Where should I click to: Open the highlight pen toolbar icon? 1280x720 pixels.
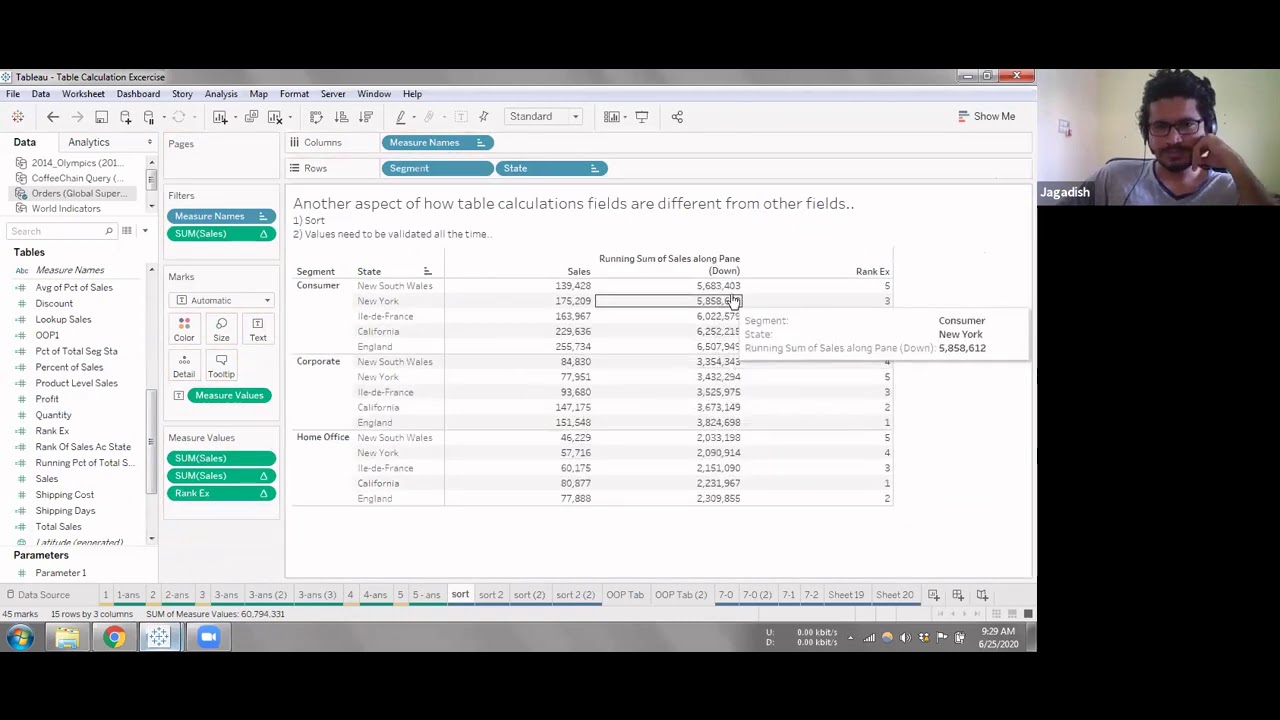click(x=401, y=117)
